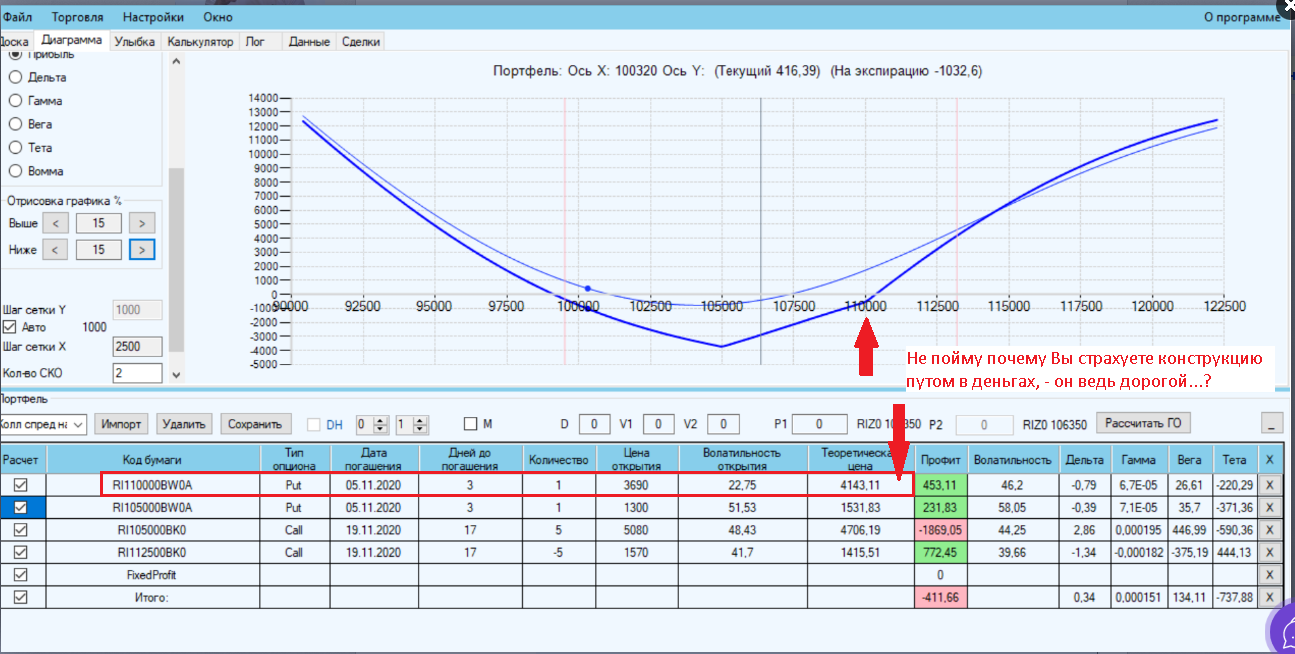
Task: Select the Дельта radio button
Action: pos(15,77)
